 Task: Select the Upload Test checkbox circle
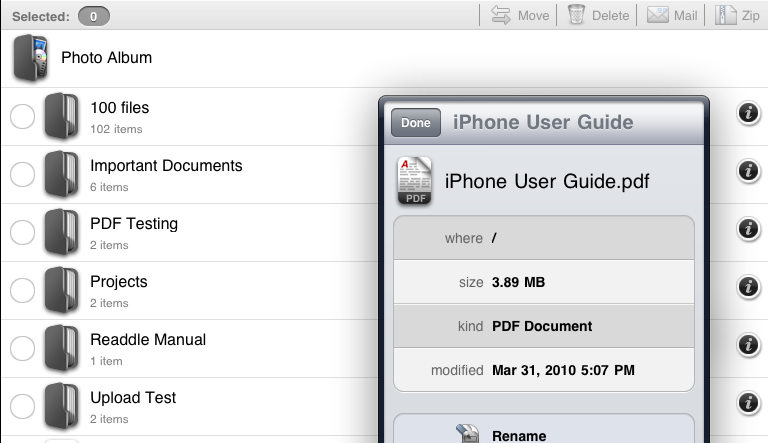(23, 407)
